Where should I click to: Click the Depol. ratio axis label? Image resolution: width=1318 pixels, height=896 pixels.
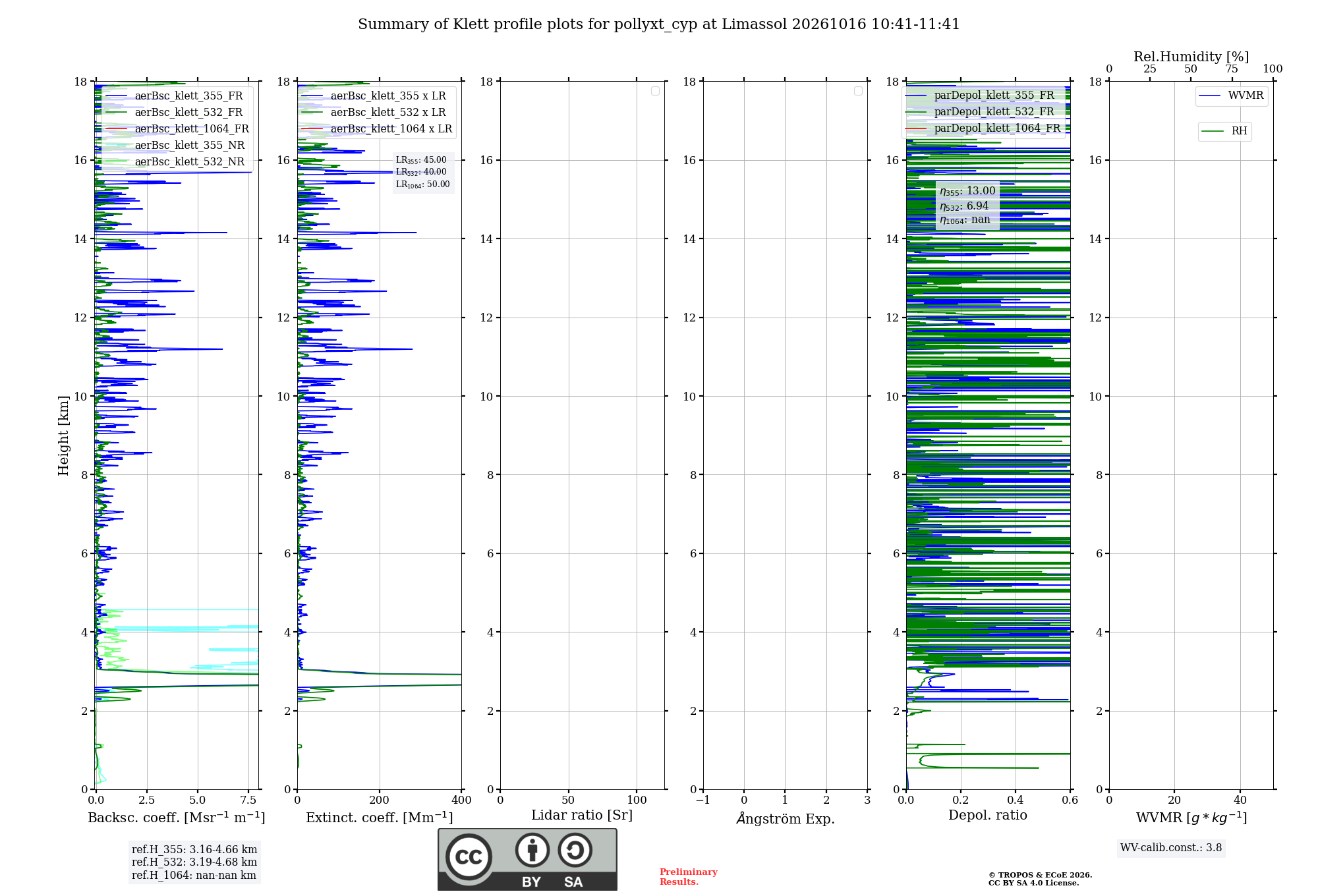[988, 816]
